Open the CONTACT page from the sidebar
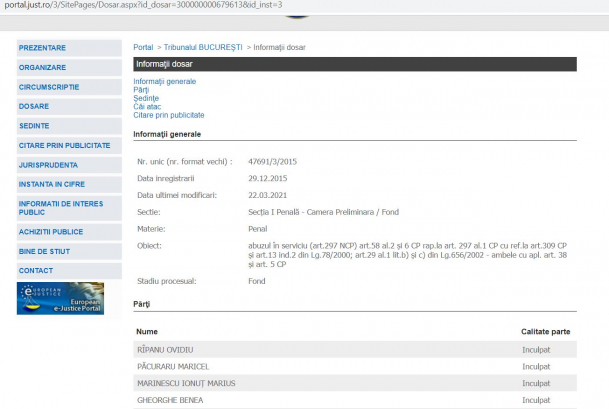 pyautogui.click(x=36, y=270)
